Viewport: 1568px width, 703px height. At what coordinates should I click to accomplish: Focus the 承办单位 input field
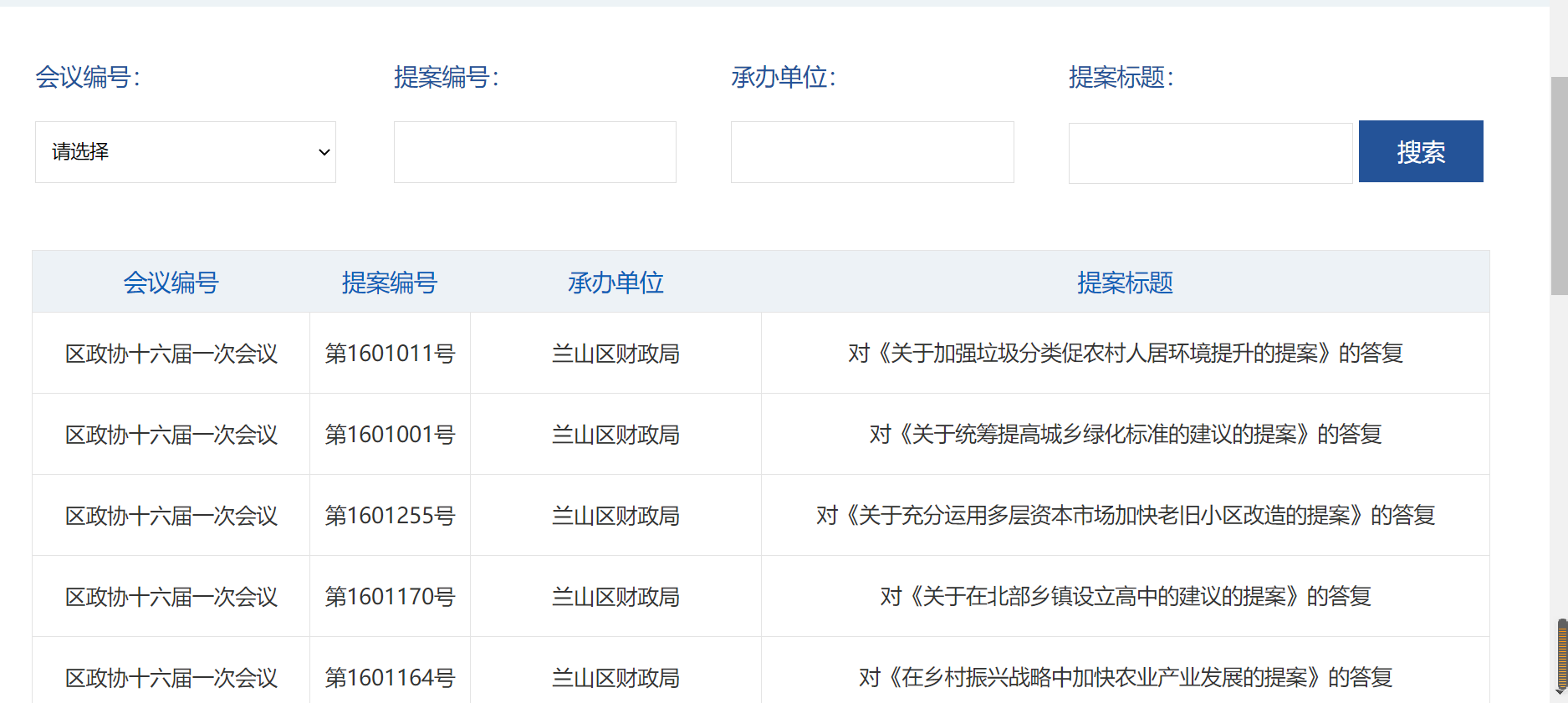point(872,152)
